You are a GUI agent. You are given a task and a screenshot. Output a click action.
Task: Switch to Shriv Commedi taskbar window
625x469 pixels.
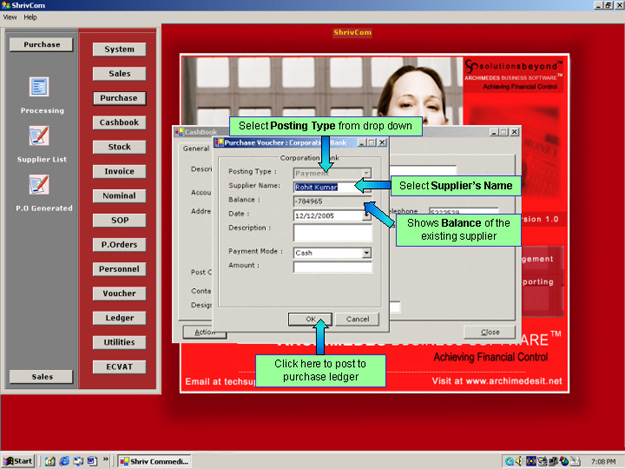pyautogui.click(x=157, y=461)
